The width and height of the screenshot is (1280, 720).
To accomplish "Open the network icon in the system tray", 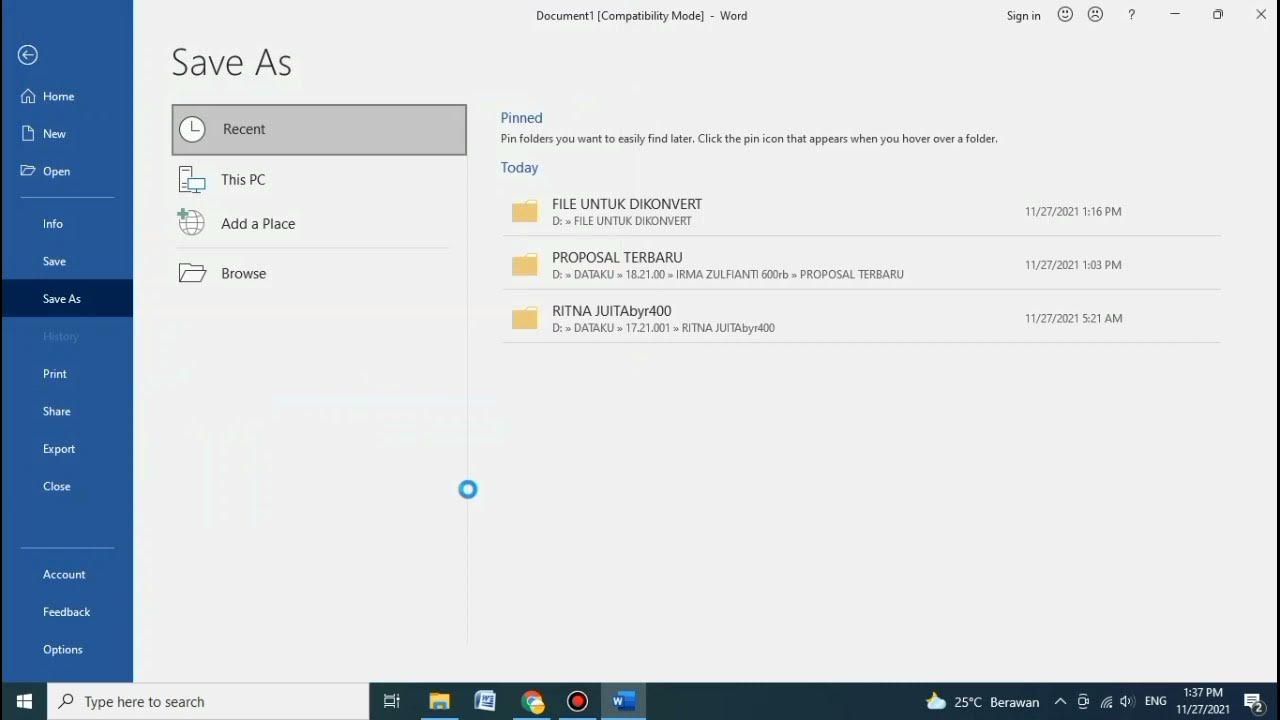I will click(x=1106, y=702).
